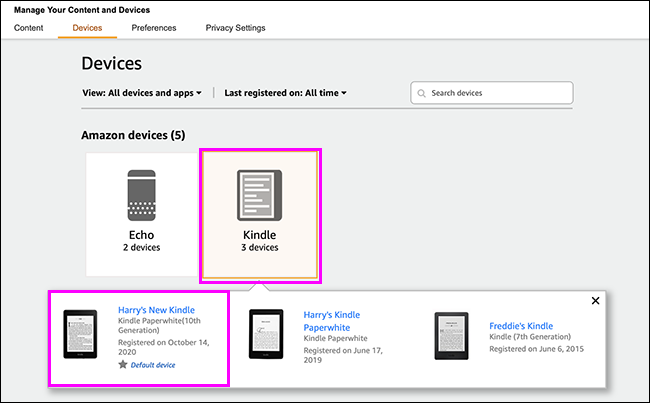The height and width of the screenshot is (403, 650).
Task: Open the Last registered on: All time dropdown
Action: click(x=286, y=93)
